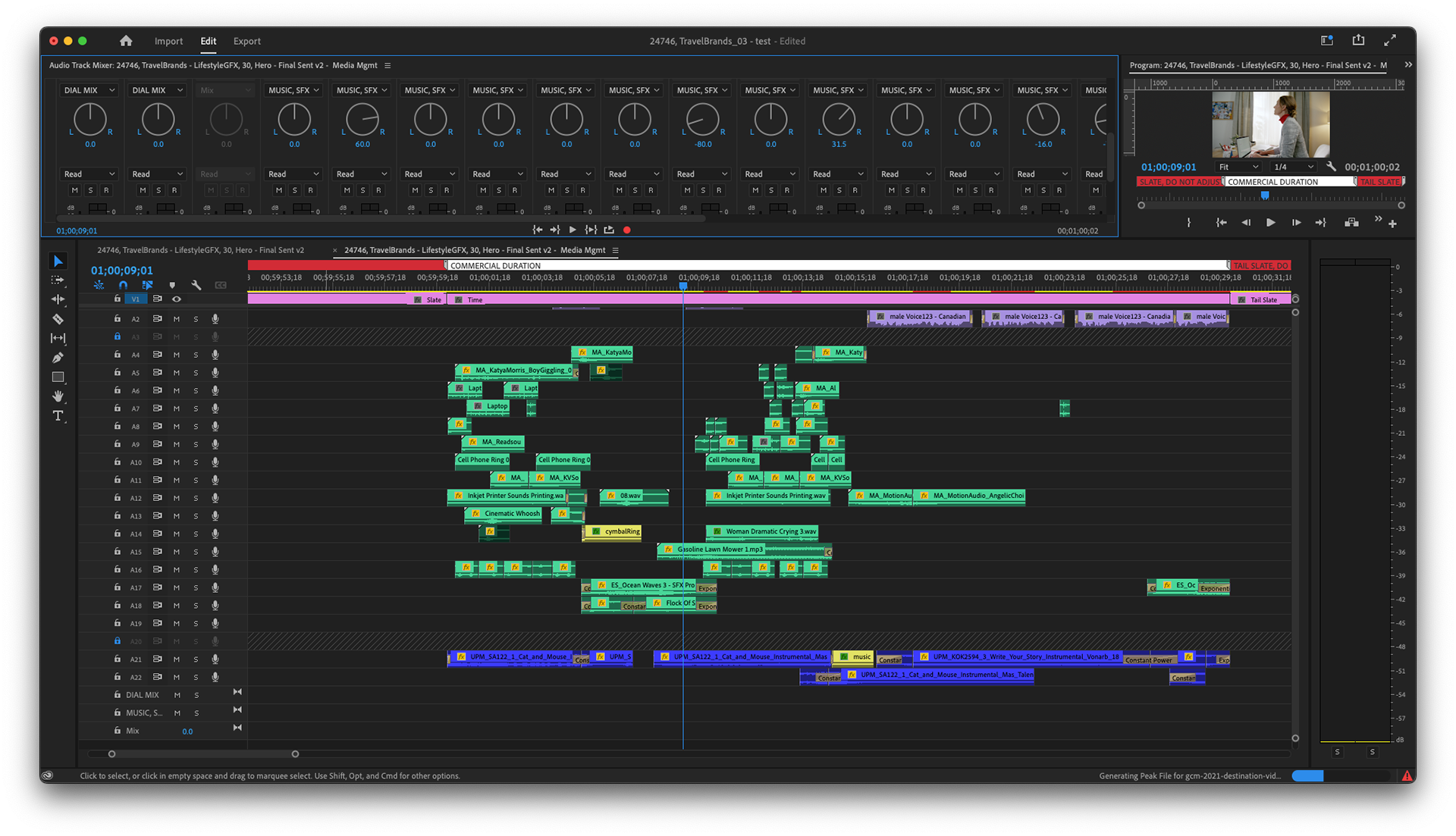
Task: Click the Lift button in Program monitor
Action: (1351, 223)
